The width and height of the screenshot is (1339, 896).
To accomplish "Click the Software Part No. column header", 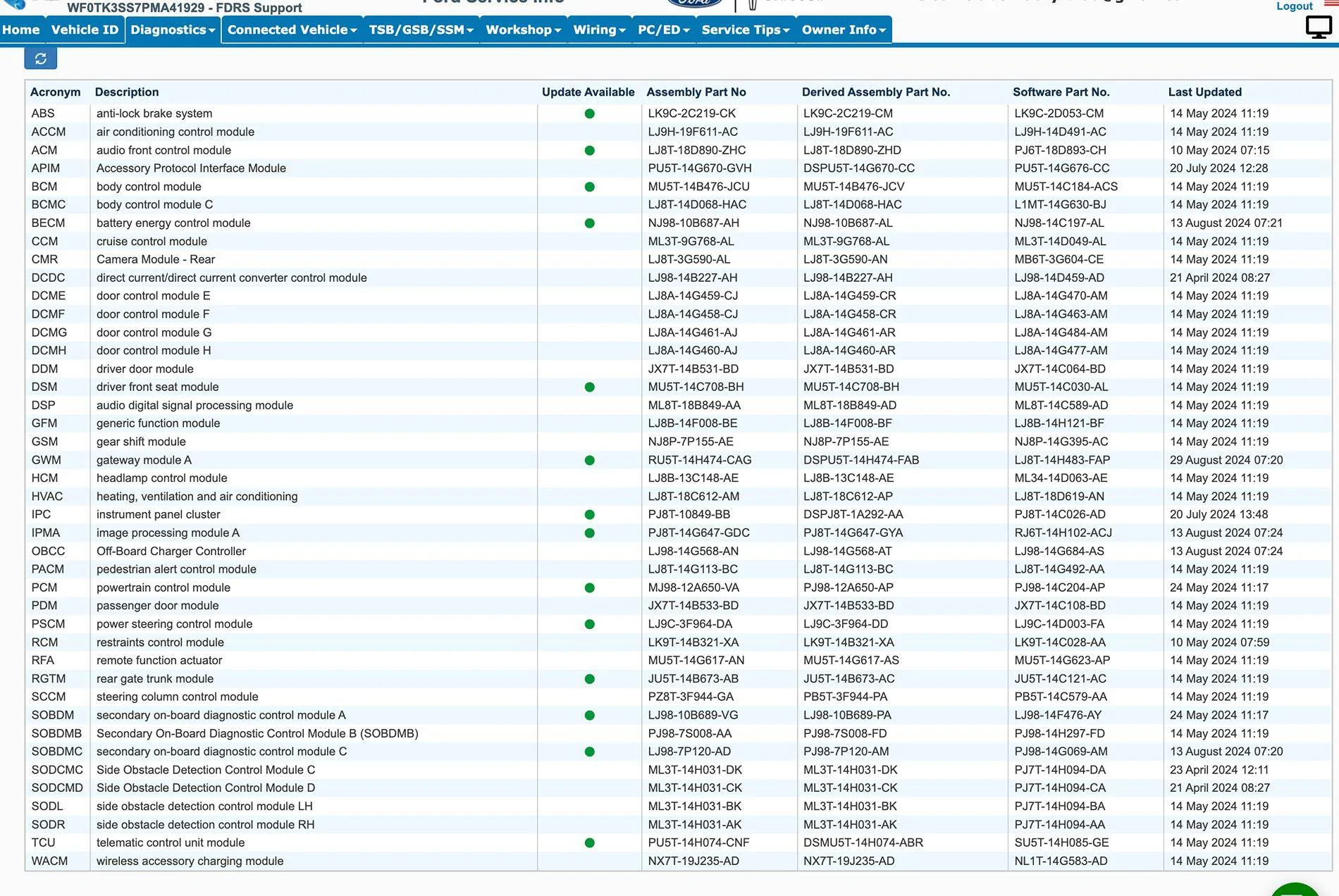I will point(1061,92).
